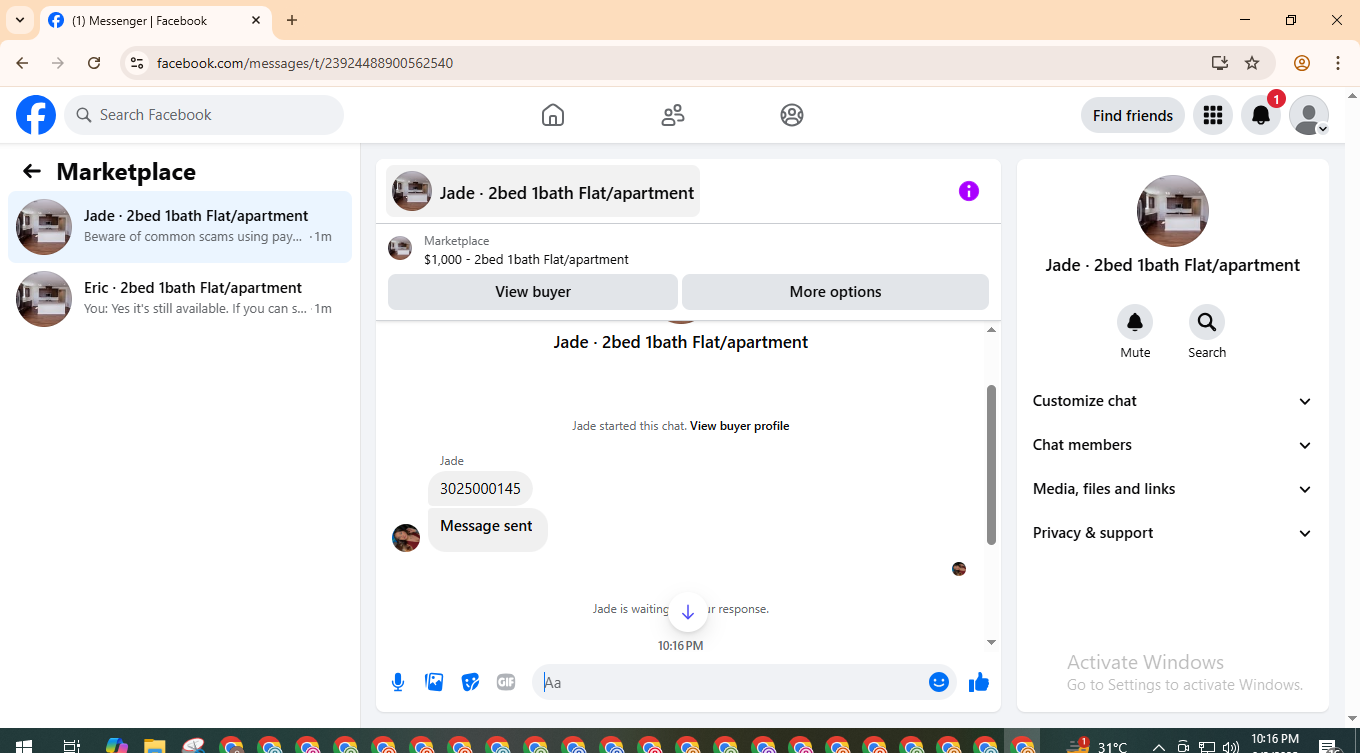Open the Windows Start button
This screenshot has height=753, width=1360.
pyautogui.click(x=23, y=746)
